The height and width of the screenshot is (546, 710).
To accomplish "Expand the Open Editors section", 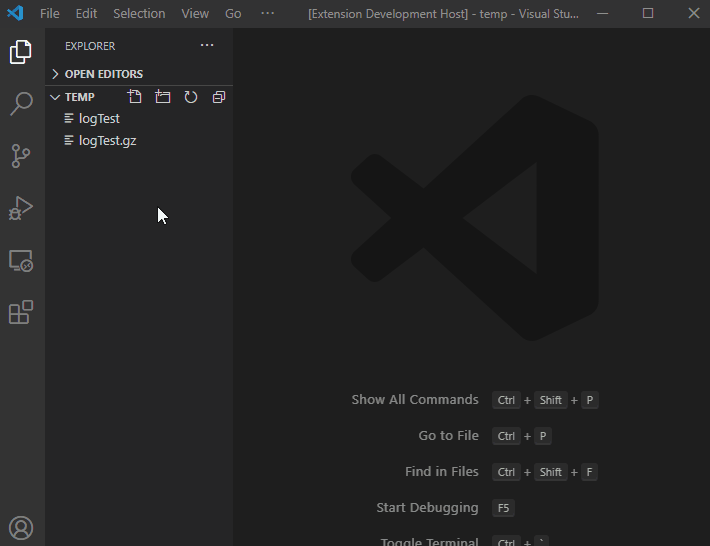I will pyautogui.click(x=139, y=74).
